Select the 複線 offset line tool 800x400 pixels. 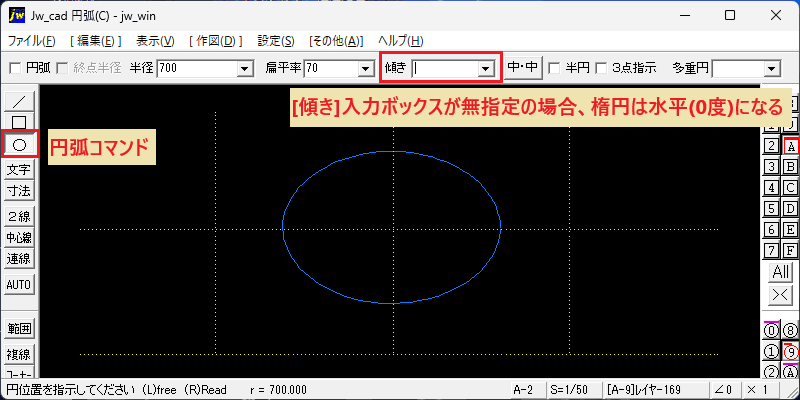[x=19, y=354]
